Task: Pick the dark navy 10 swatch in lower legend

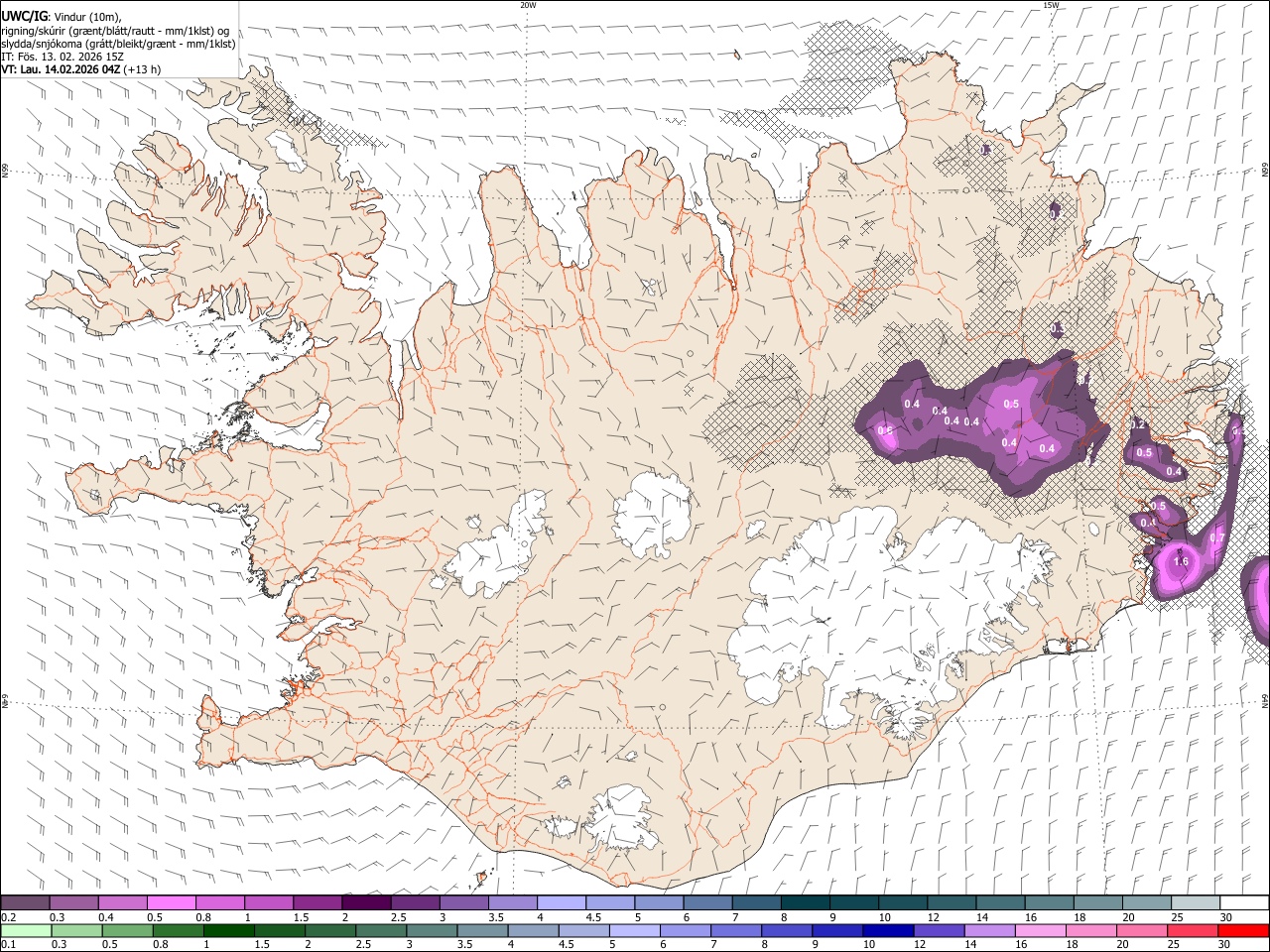Action: coord(887,930)
